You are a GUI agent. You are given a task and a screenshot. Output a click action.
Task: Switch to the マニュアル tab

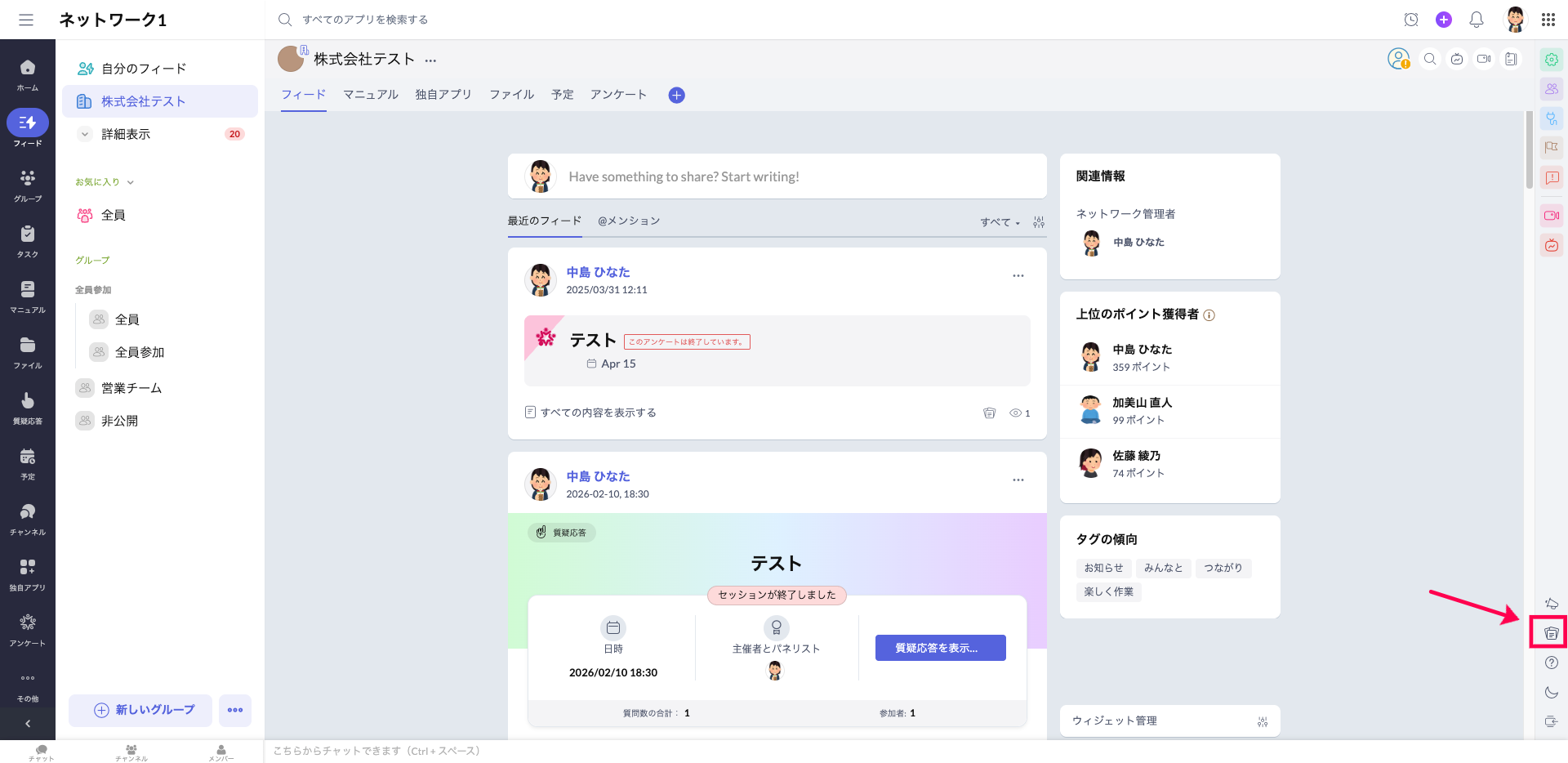370,95
